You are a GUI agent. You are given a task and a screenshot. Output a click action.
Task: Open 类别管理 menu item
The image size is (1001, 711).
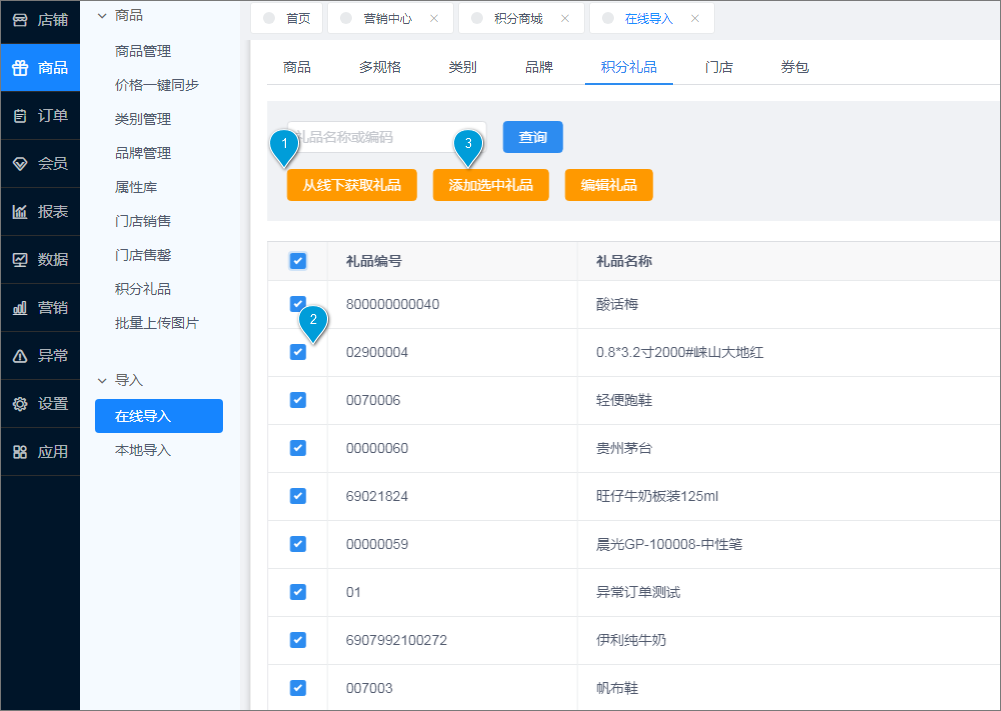[x=143, y=119]
